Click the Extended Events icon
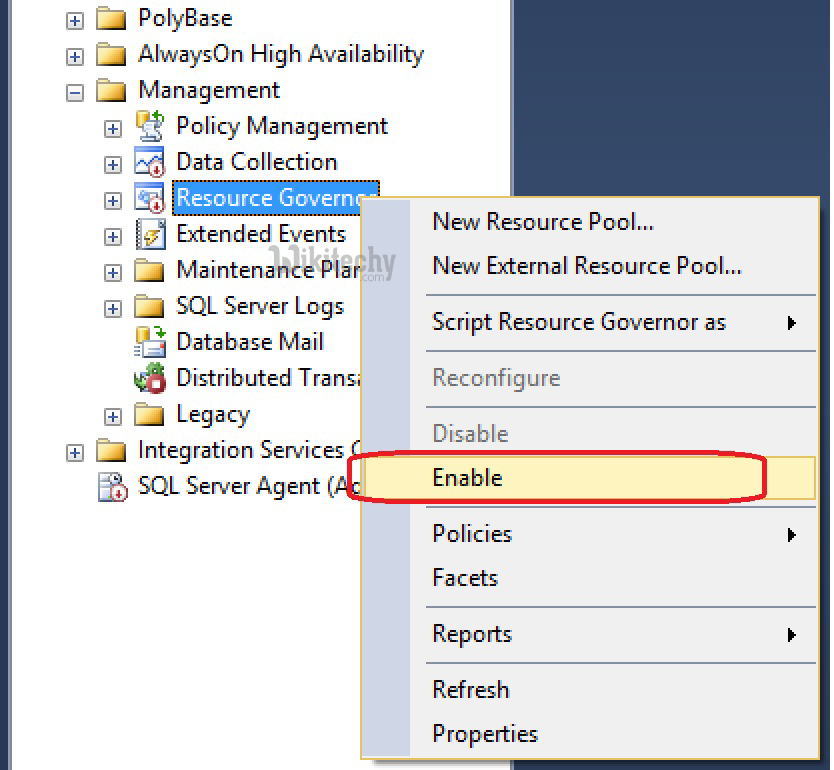 click(152, 233)
